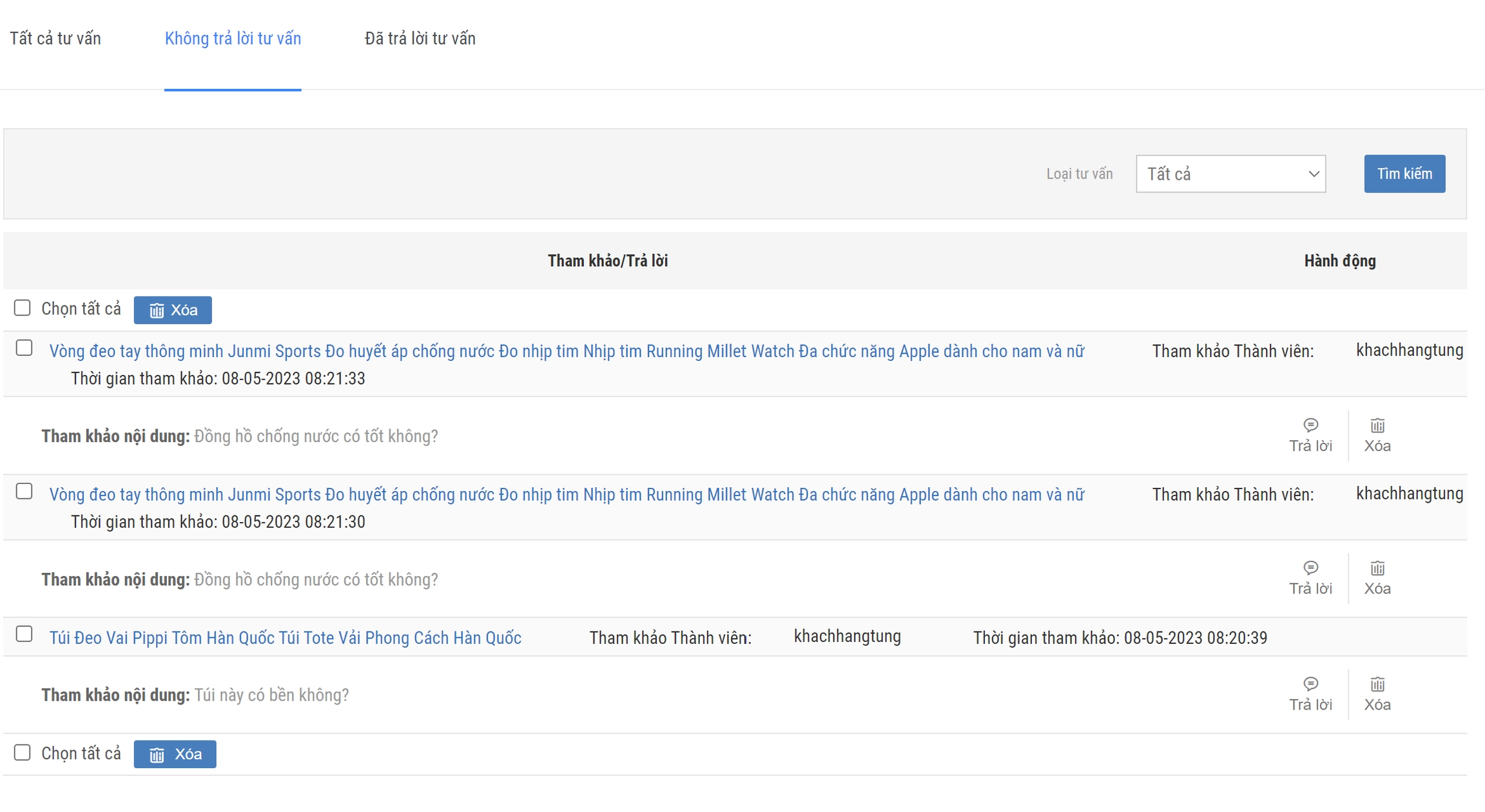Screen dimensions: 1485x812
Task: Select the Không trả lời tư vấn tab
Action: pos(233,39)
